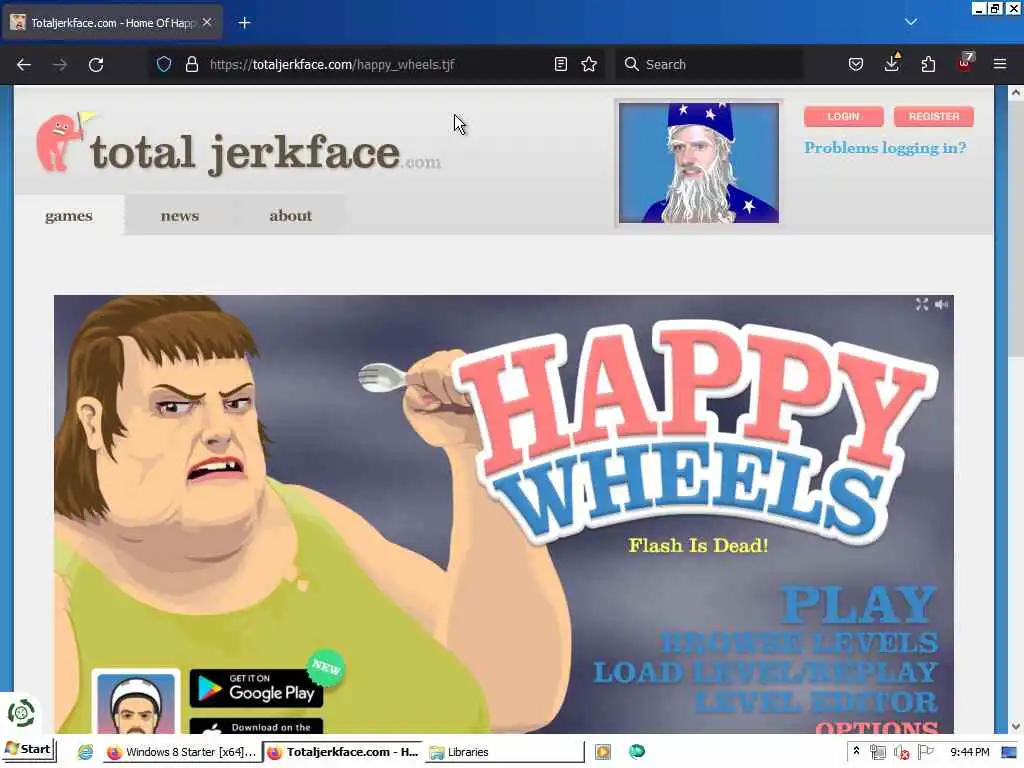Open Libraries from the taskbar
This screenshot has width=1024, height=768.
[x=504, y=752]
